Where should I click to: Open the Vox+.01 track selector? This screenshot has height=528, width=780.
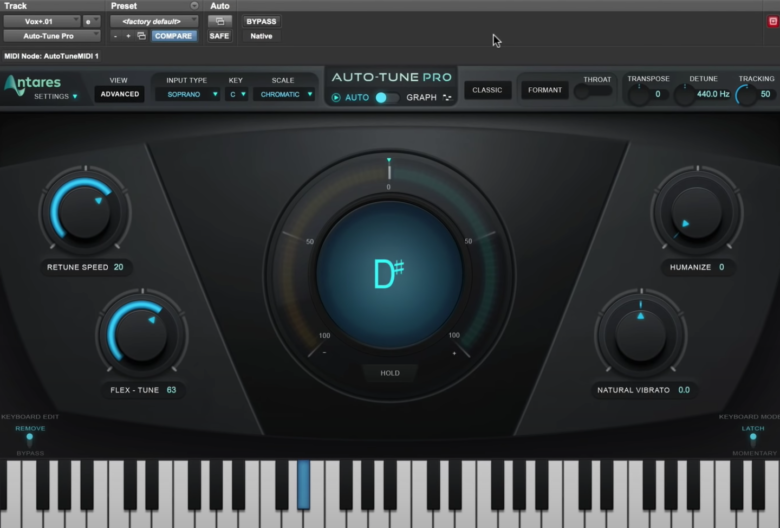(x=42, y=21)
